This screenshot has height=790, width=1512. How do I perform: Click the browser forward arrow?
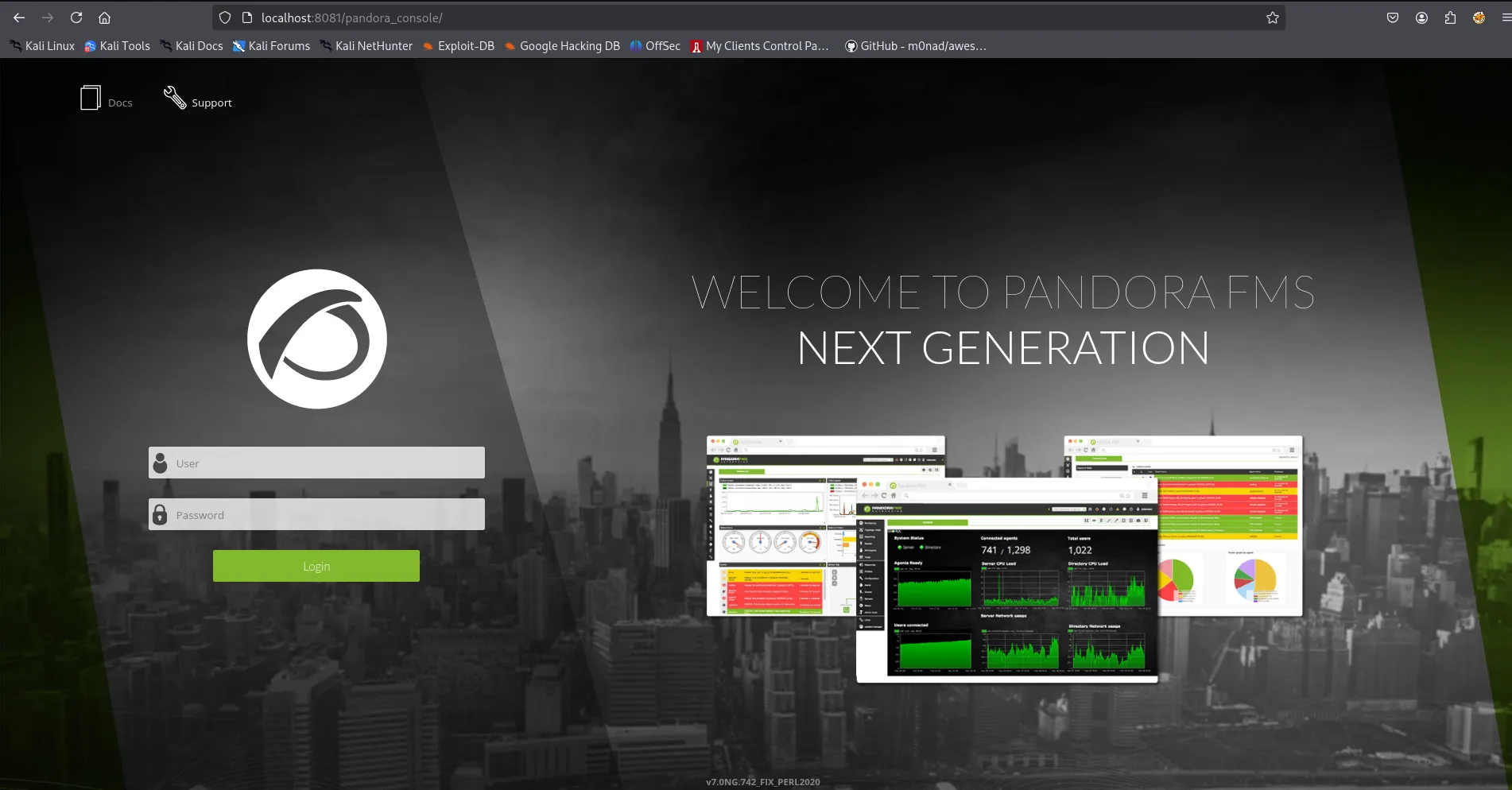(48, 17)
